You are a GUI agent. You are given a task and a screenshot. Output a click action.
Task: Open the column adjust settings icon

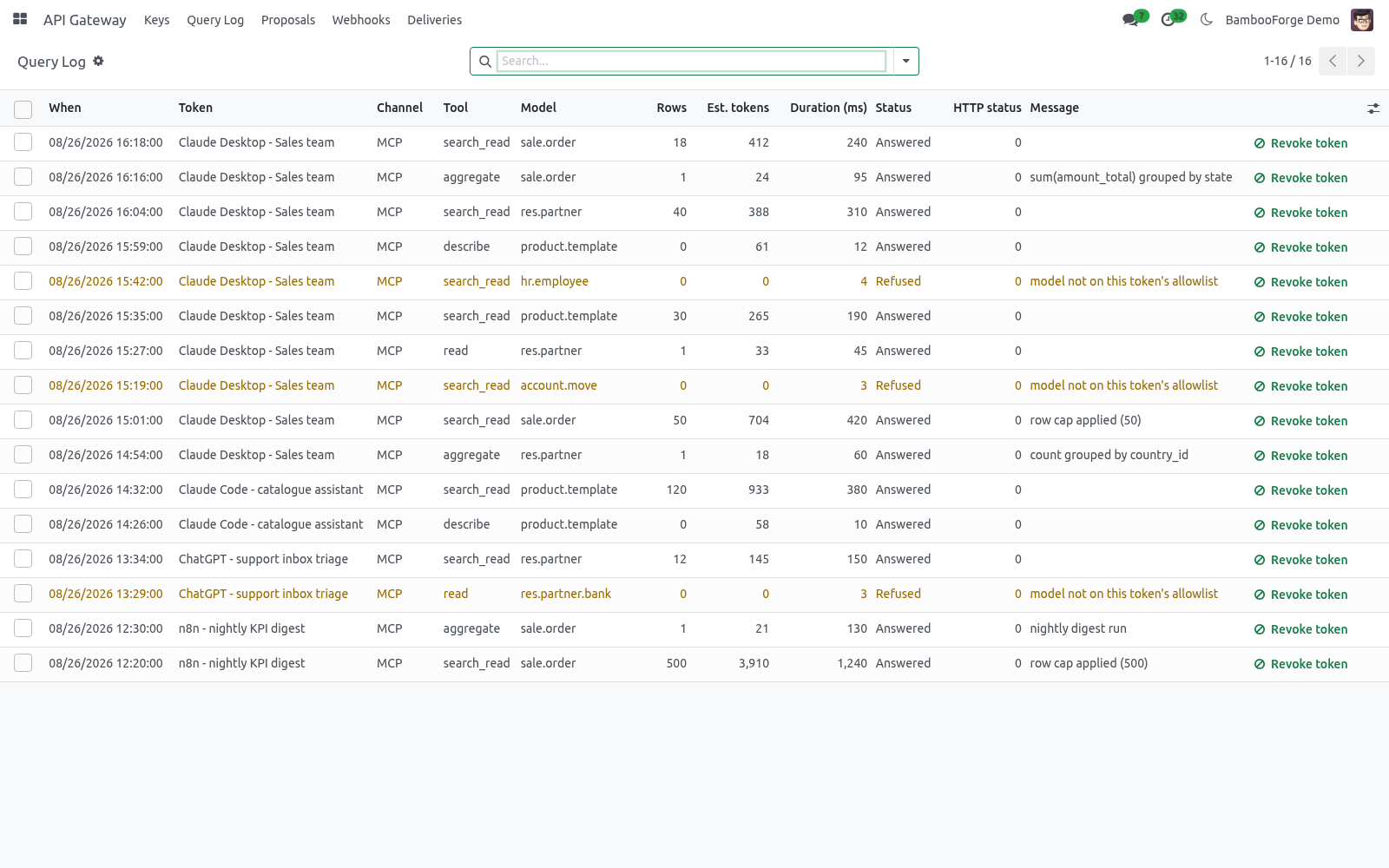1373,108
